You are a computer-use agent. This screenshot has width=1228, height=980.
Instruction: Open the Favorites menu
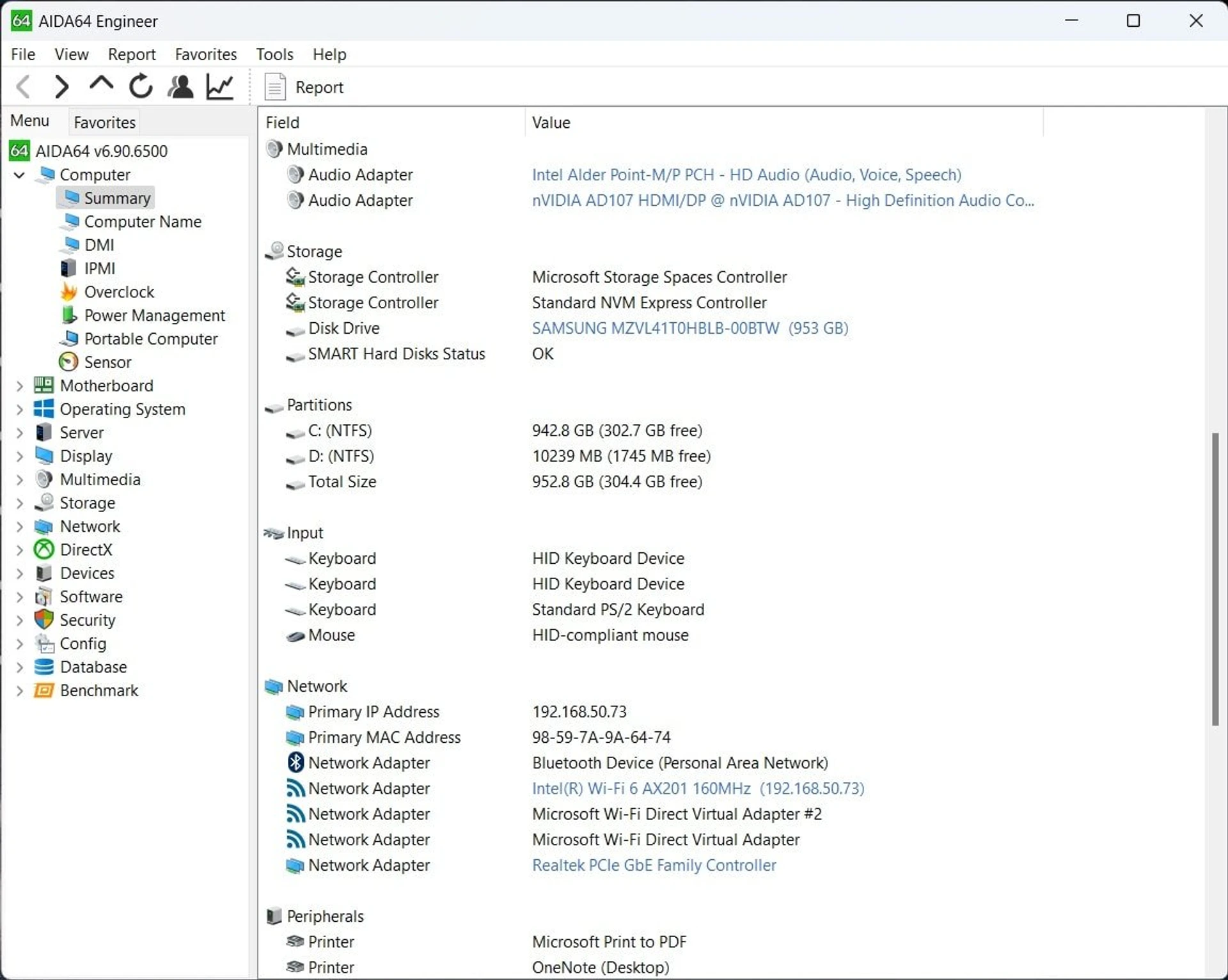click(206, 54)
